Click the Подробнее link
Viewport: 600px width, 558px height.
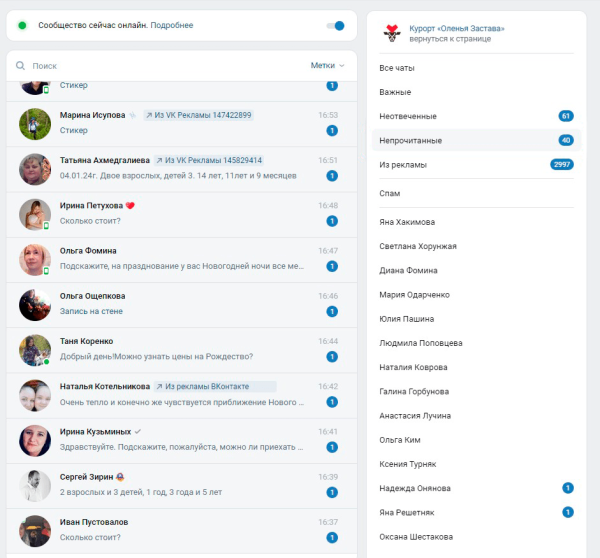172,25
